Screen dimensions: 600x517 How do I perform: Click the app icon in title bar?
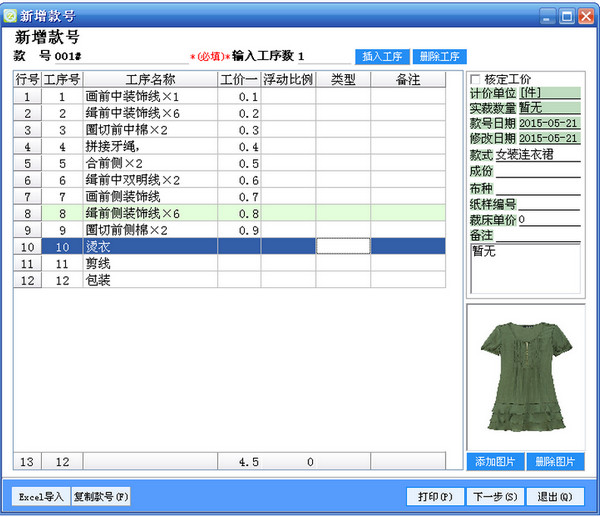[x=10, y=15]
